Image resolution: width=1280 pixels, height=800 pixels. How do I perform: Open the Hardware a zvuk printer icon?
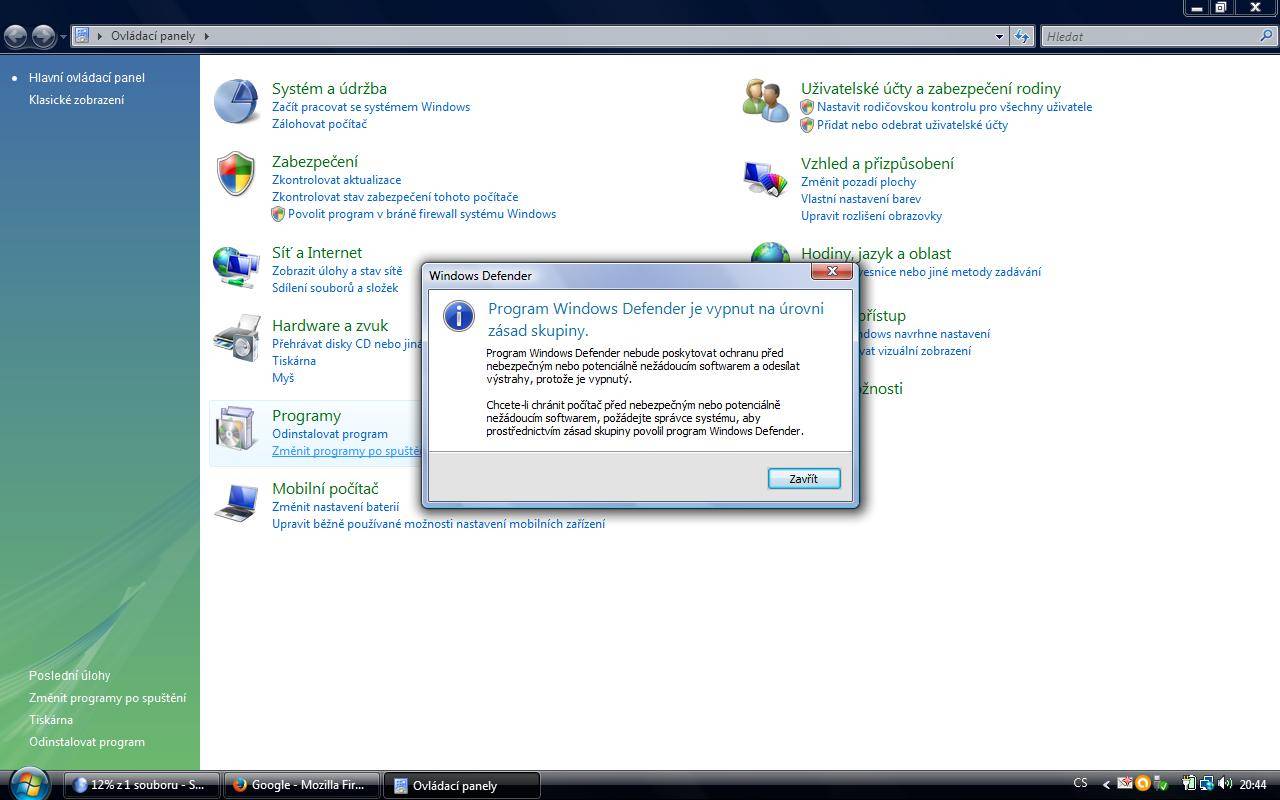coord(237,338)
